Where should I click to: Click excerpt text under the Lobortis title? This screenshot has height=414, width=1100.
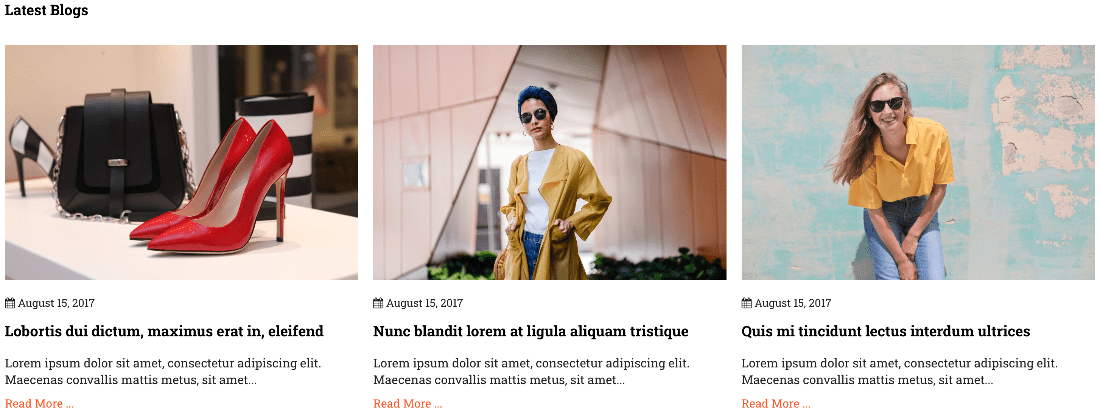pyautogui.click(x=163, y=372)
